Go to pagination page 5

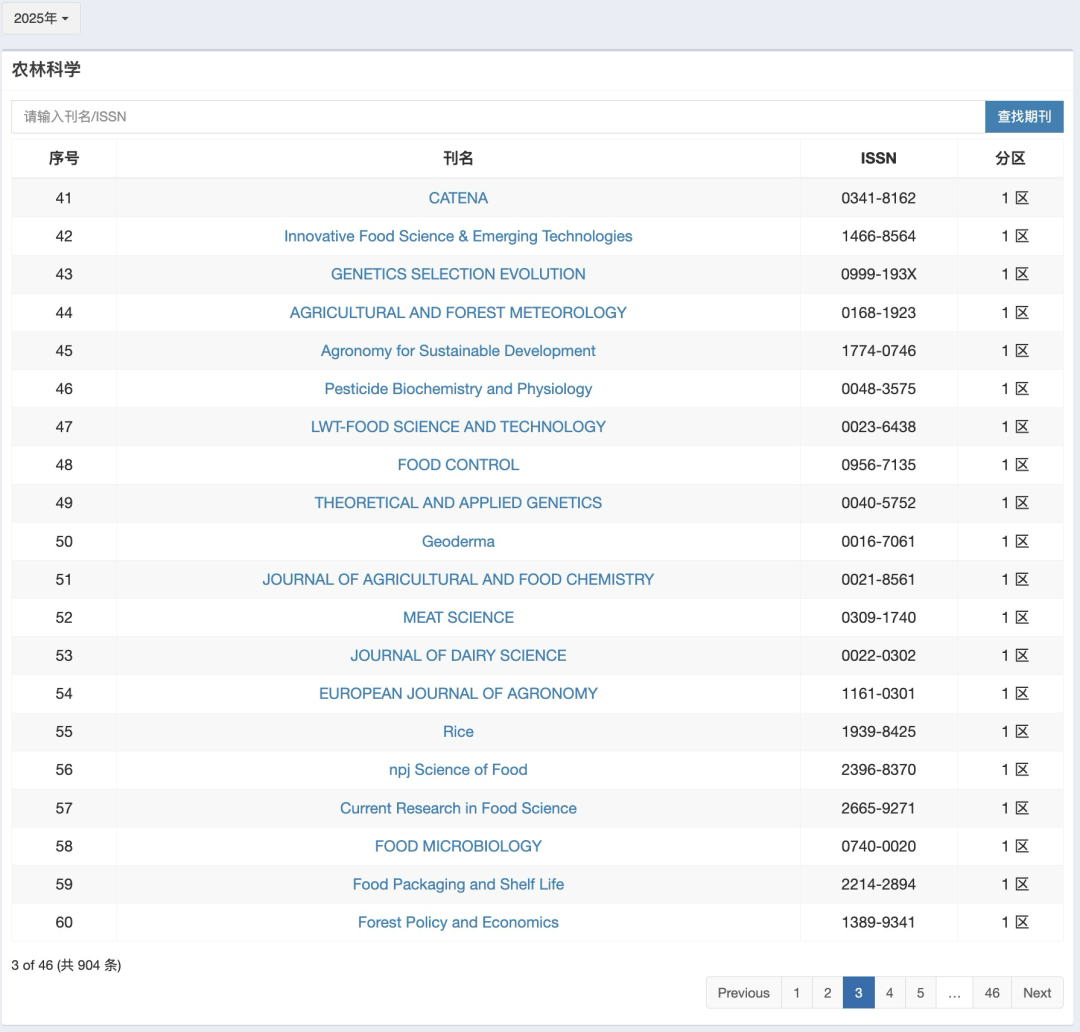(920, 993)
